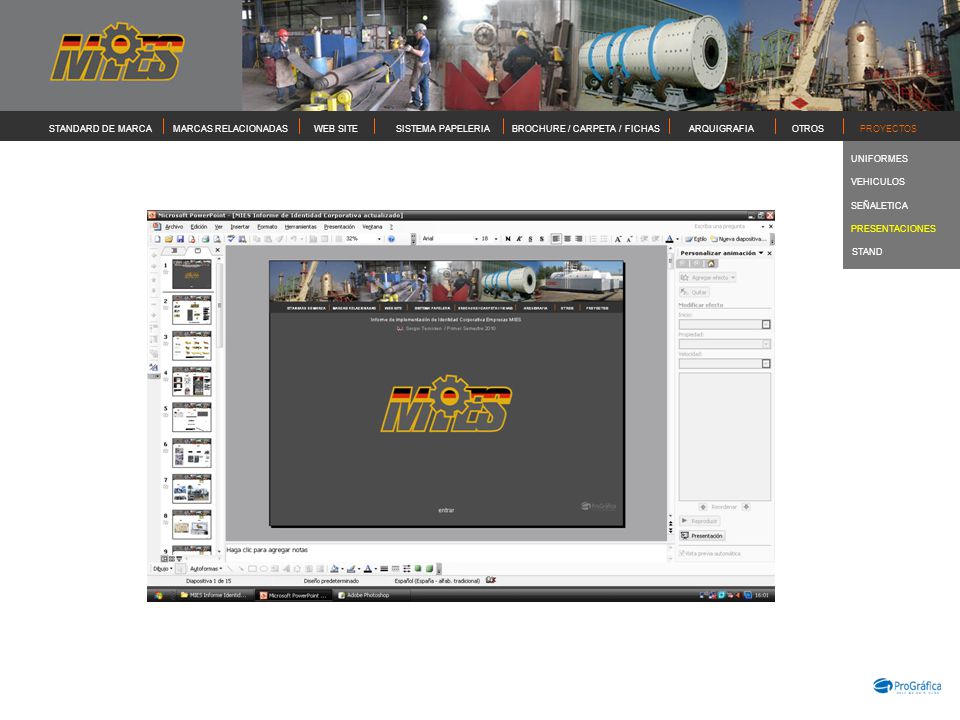Click the Line color icon in drawing toolbar
This screenshot has height=720, width=960.
click(351, 569)
